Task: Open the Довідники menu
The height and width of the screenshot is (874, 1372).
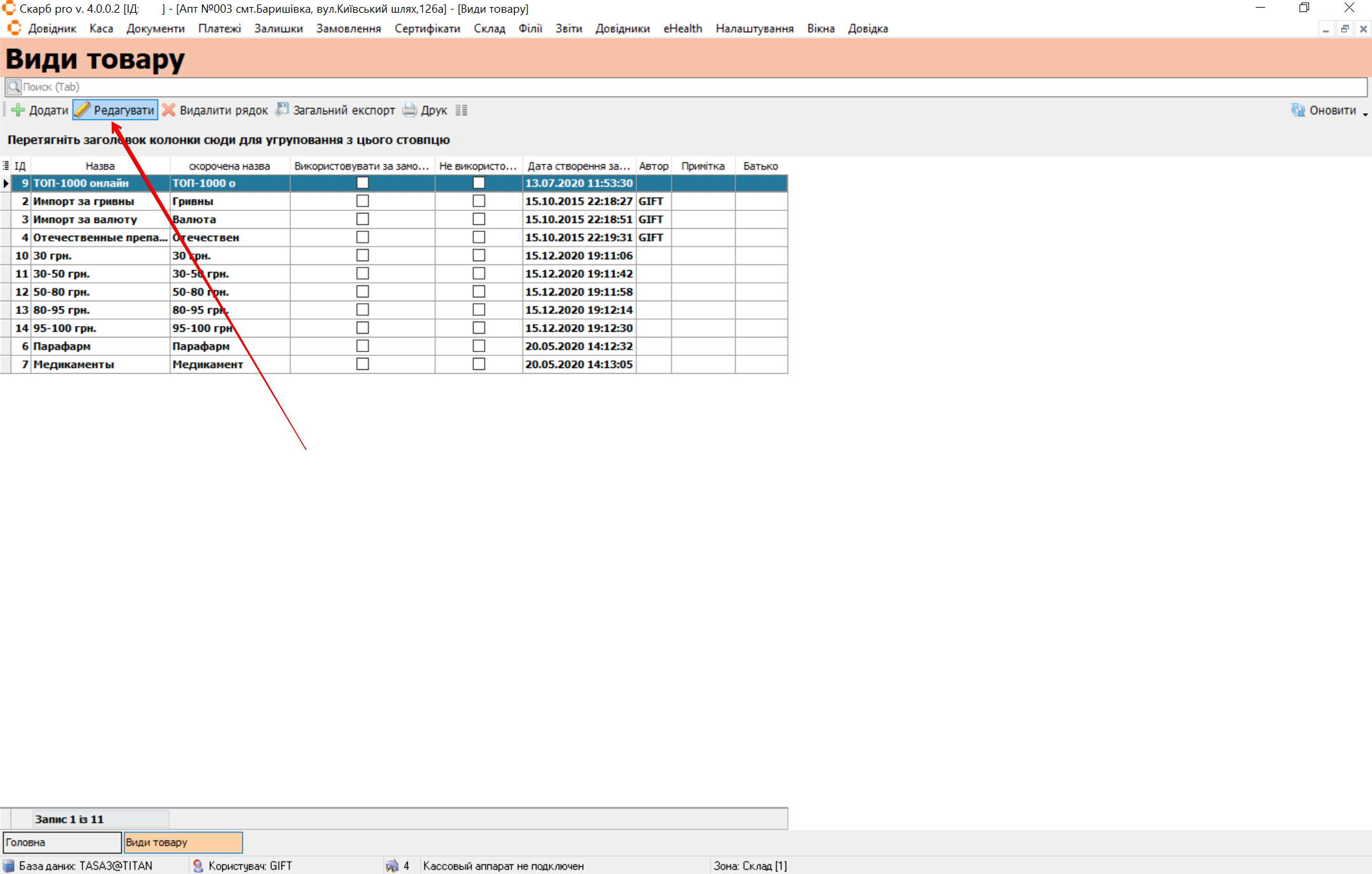Action: 622,29
